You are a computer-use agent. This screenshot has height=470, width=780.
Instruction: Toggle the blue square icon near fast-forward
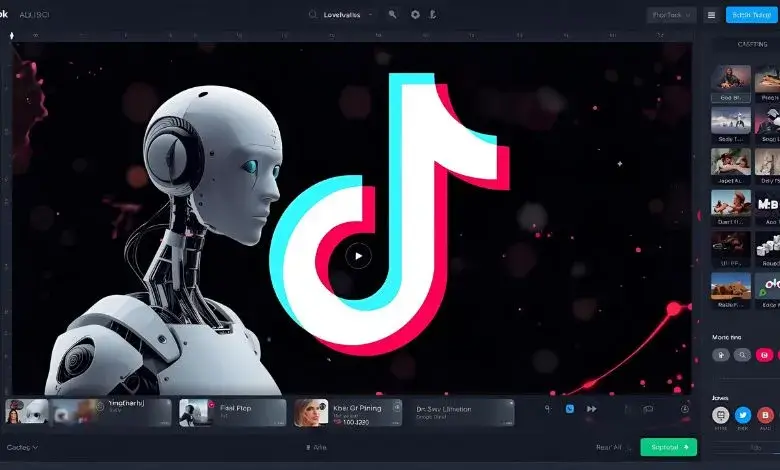[x=570, y=409]
